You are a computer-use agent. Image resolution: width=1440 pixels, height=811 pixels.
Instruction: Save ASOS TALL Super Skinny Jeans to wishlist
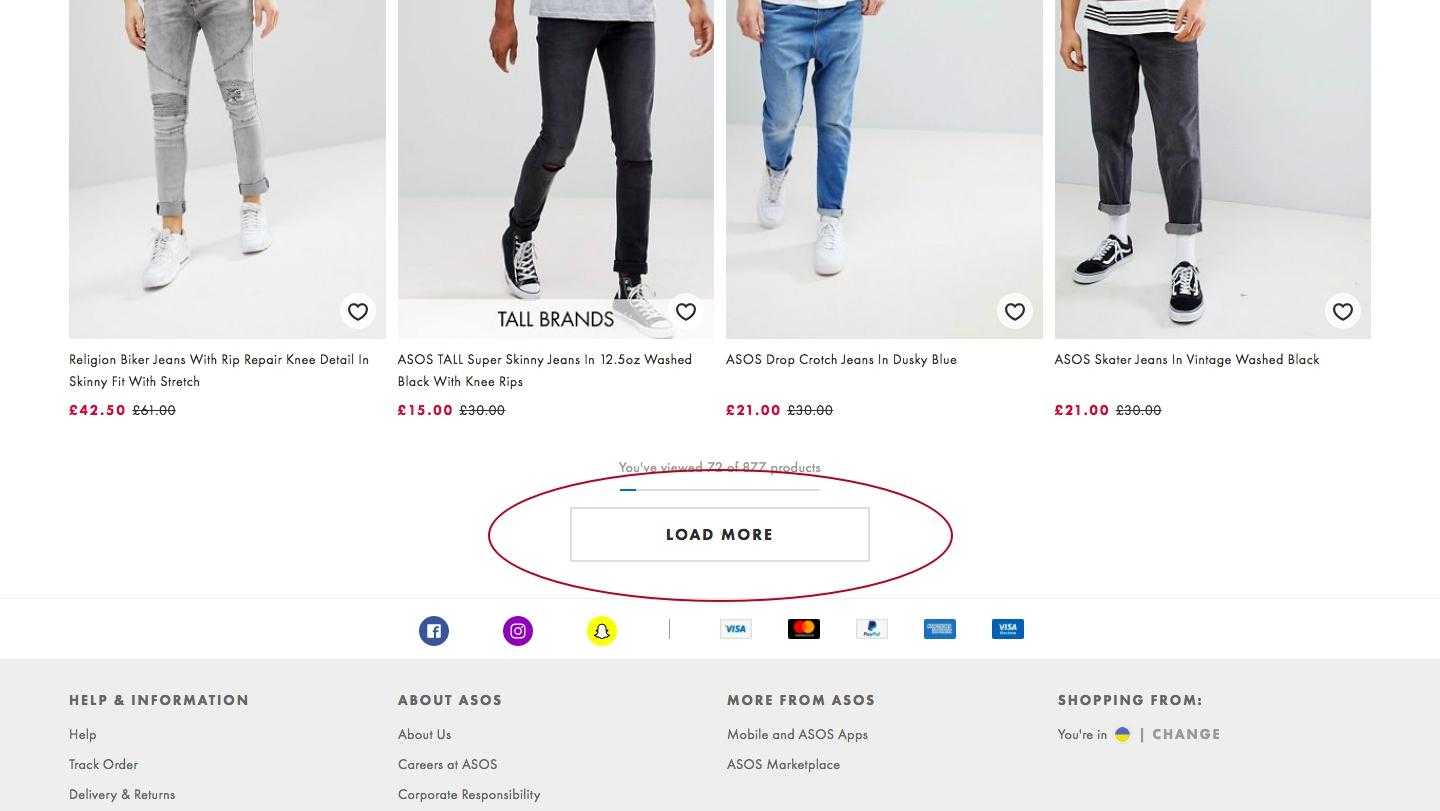[x=686, y=312]
